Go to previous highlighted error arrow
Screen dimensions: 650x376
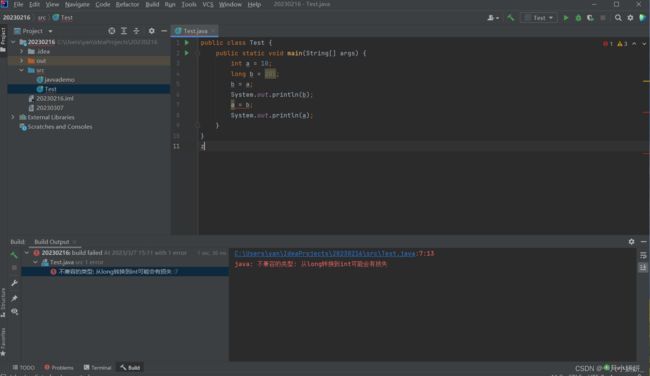click(x=634, y=44)
